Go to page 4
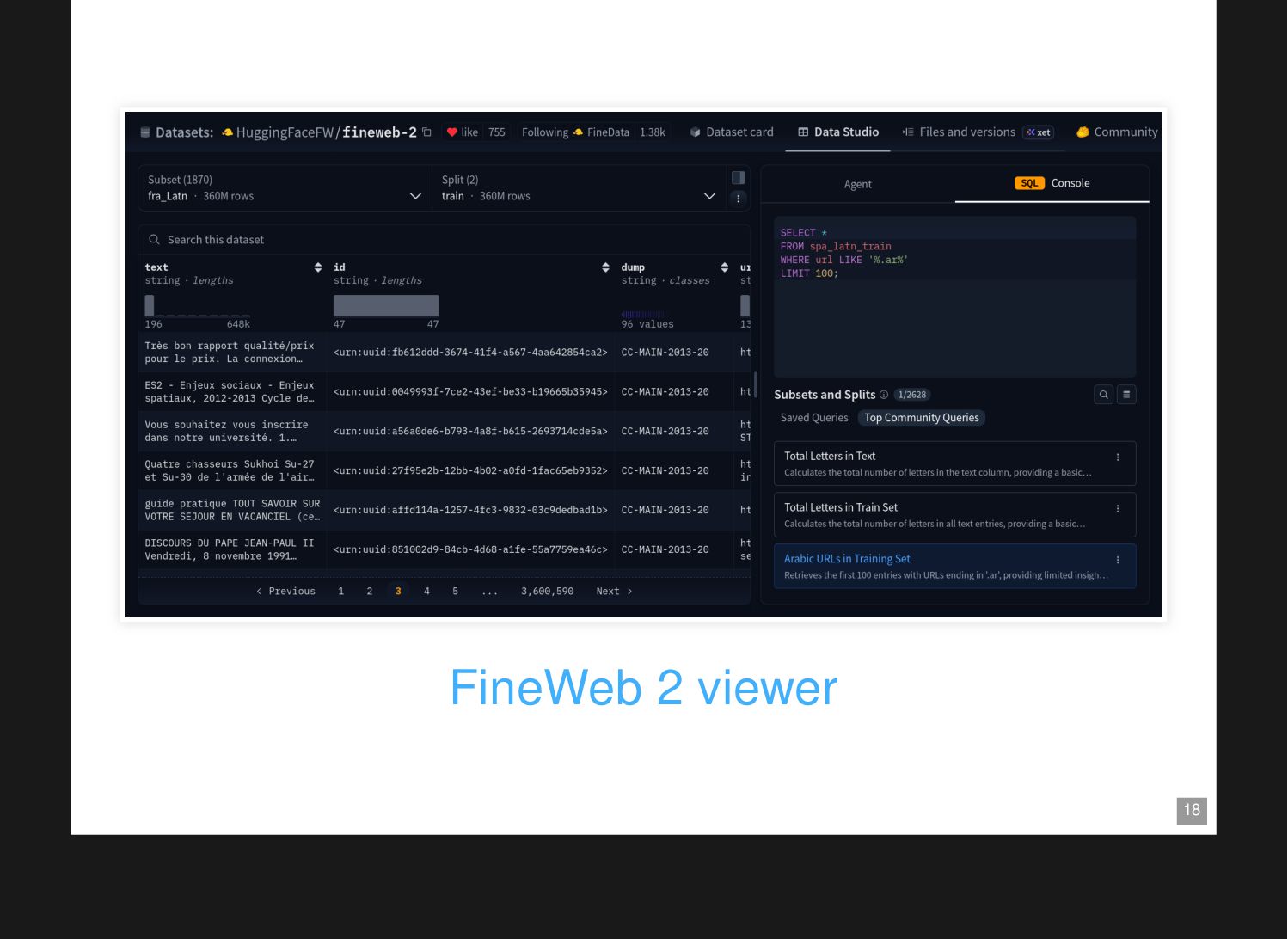Viewport: 1288px width, 939px height. pyautogui.click(x=426, y=592)
